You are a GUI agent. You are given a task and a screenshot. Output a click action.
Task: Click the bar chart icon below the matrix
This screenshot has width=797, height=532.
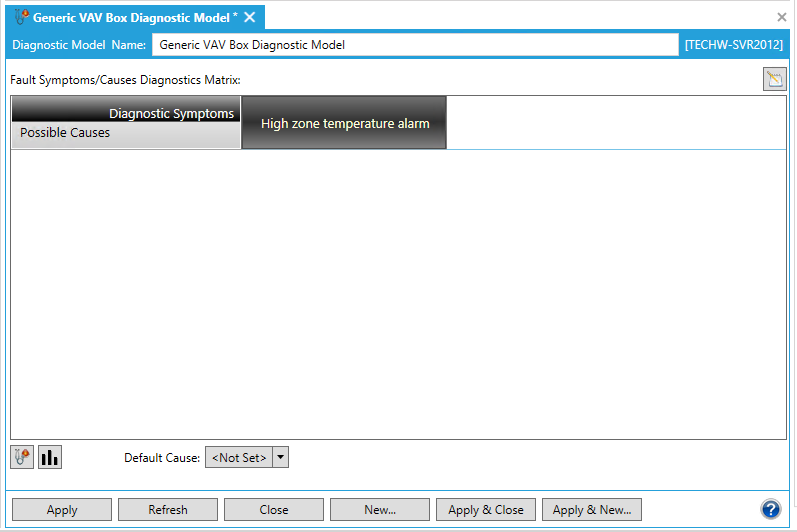(x=50, y=457)
